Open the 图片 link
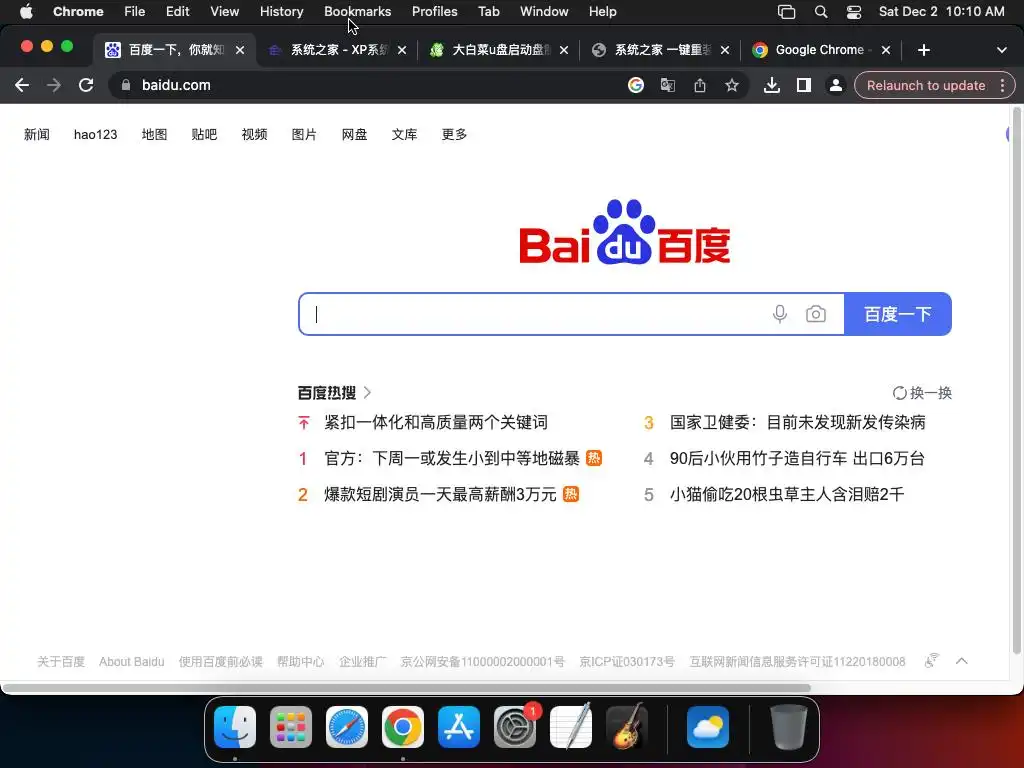The height and width of the screenshot is (768, 1024). point(304,135)
